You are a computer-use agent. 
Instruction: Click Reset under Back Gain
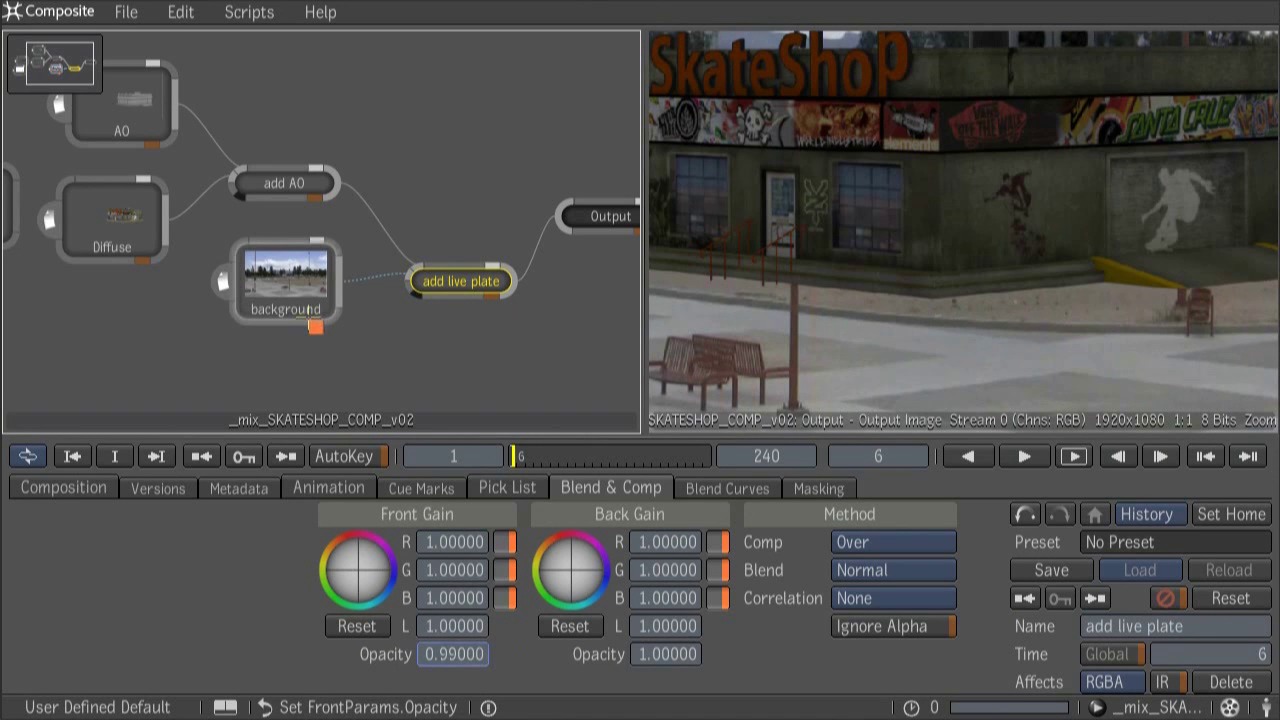[570, 626]
